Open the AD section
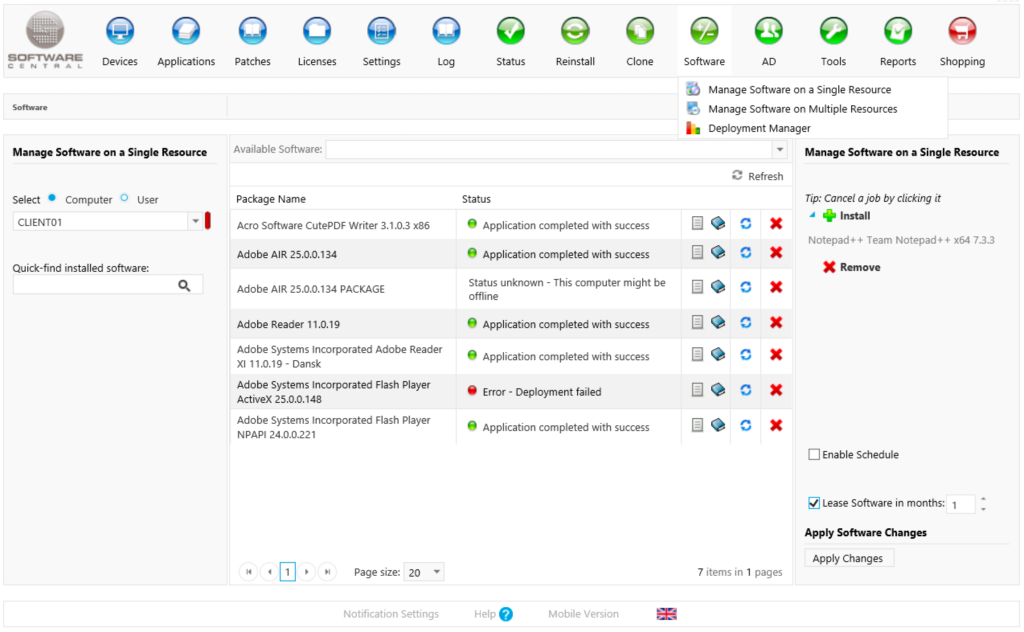 tap(769, 42)
